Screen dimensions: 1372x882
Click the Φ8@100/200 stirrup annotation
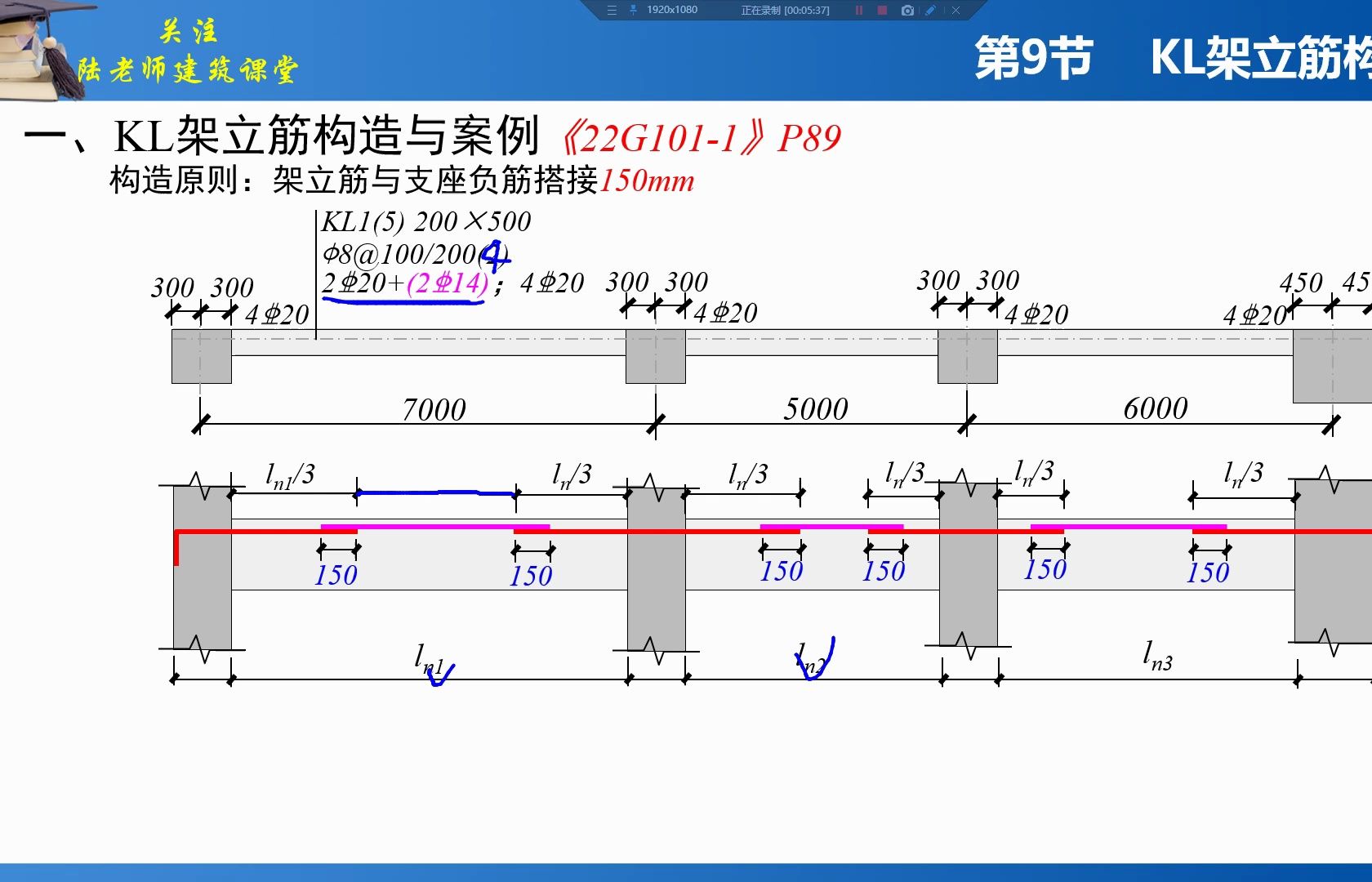tap(415, 254)
